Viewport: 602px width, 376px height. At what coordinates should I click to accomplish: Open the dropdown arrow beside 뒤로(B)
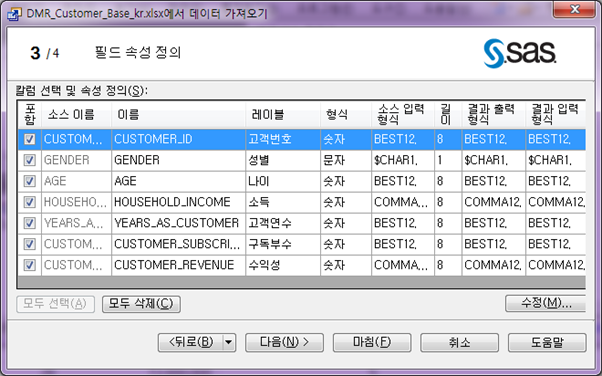click(229, 342)
